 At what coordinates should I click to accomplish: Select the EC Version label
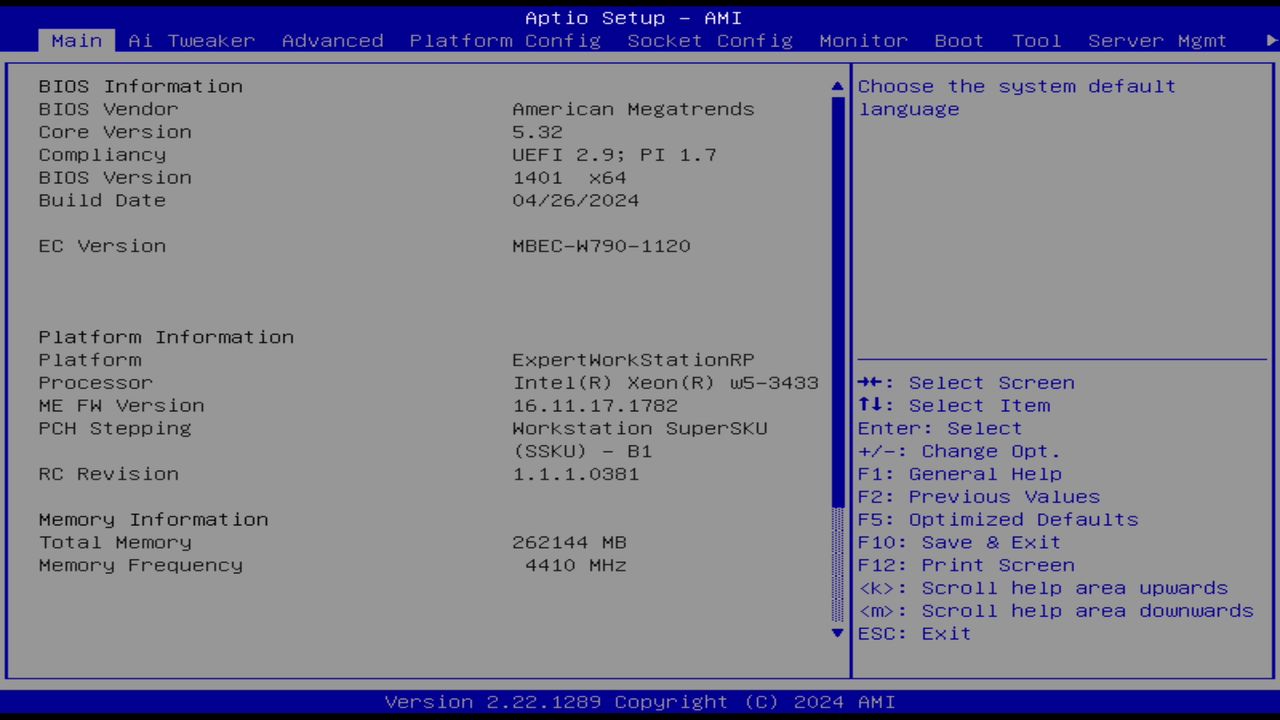point(102,246)
